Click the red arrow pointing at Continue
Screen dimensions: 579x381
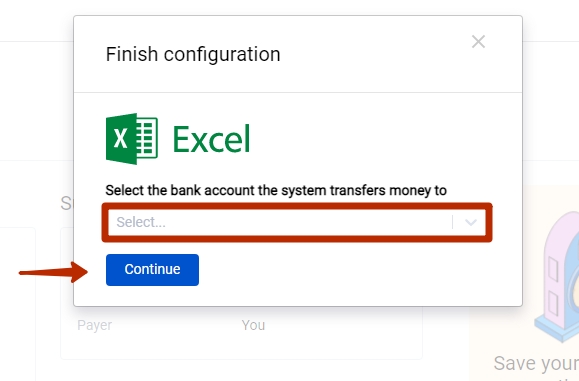[x=53, y=272]
